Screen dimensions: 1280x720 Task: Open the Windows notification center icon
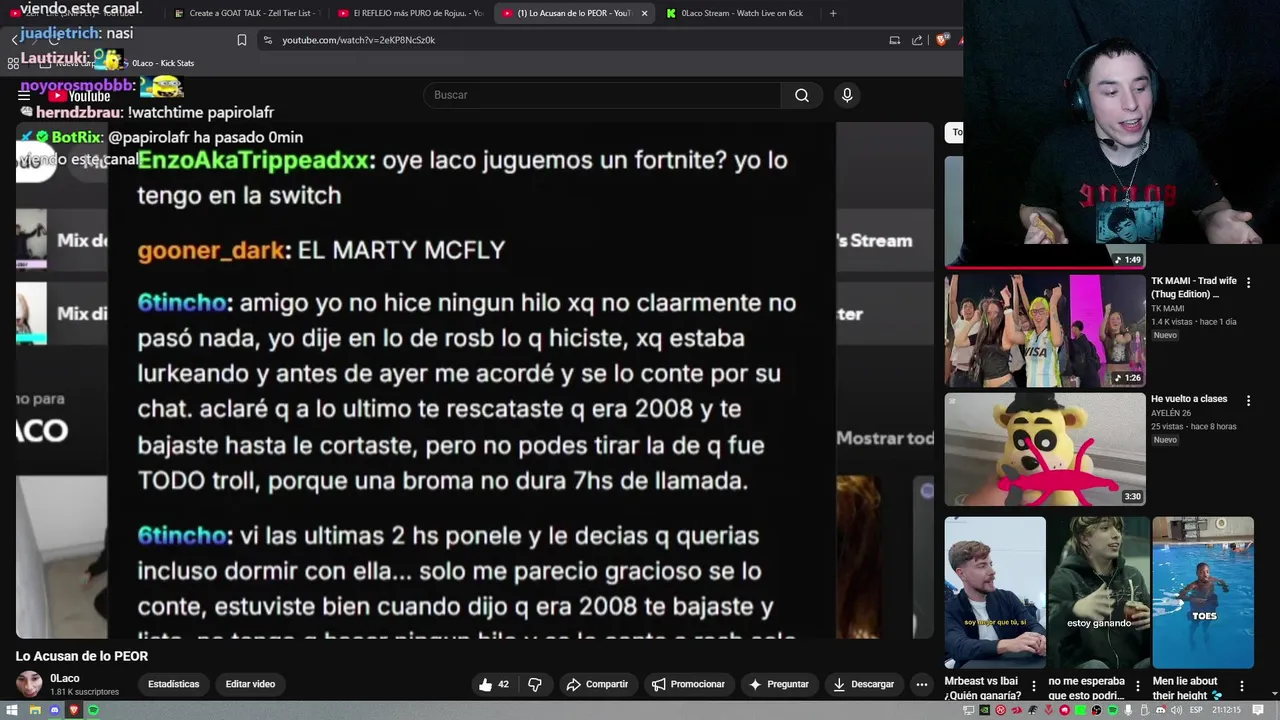pos(1258,710)
